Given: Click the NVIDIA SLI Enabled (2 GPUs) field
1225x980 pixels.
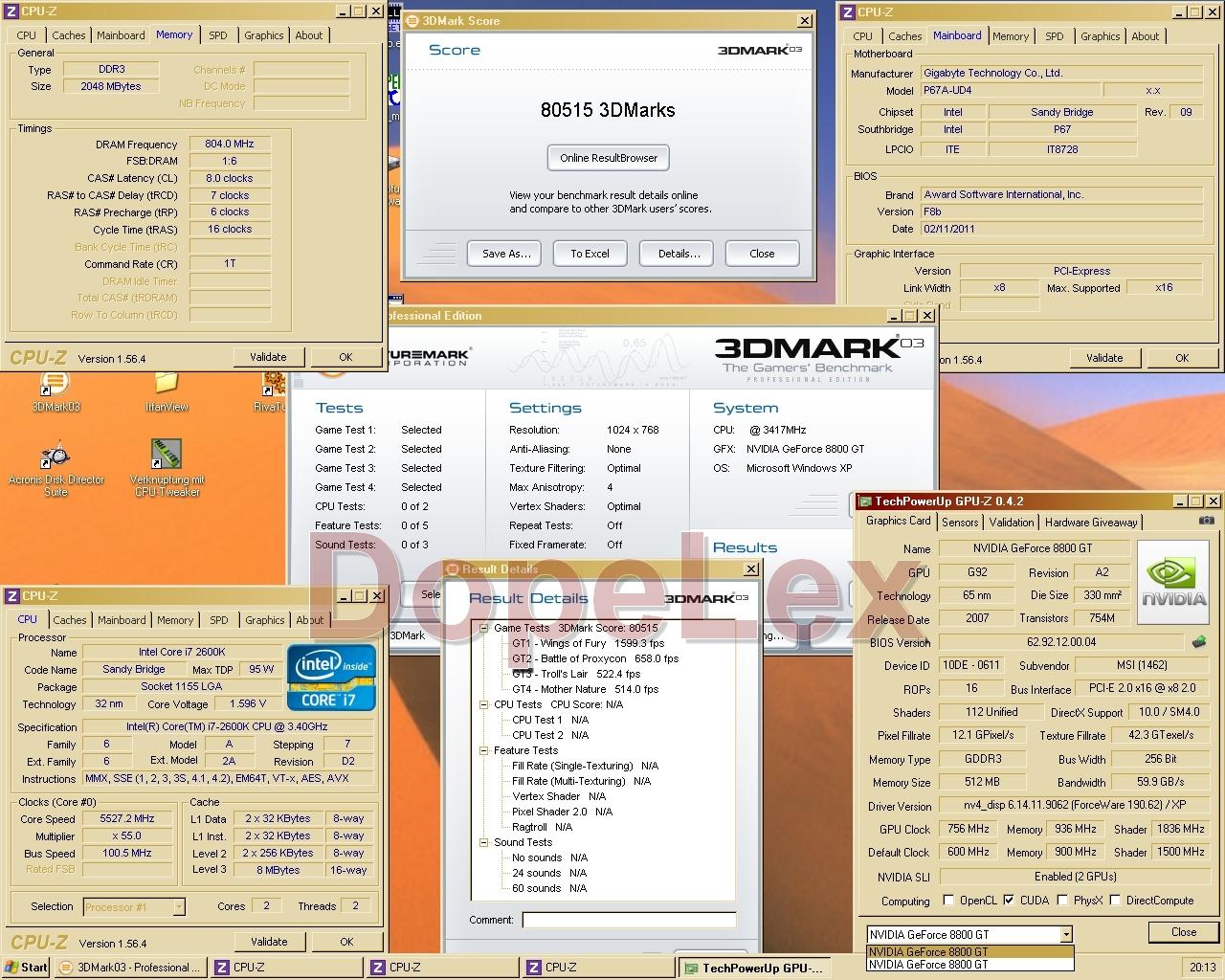Looking at the screenshot, I should click(1075, 876).
